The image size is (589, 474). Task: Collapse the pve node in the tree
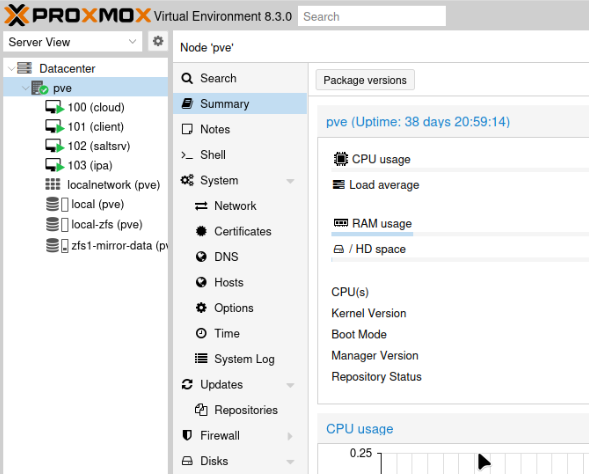(26, 88)
